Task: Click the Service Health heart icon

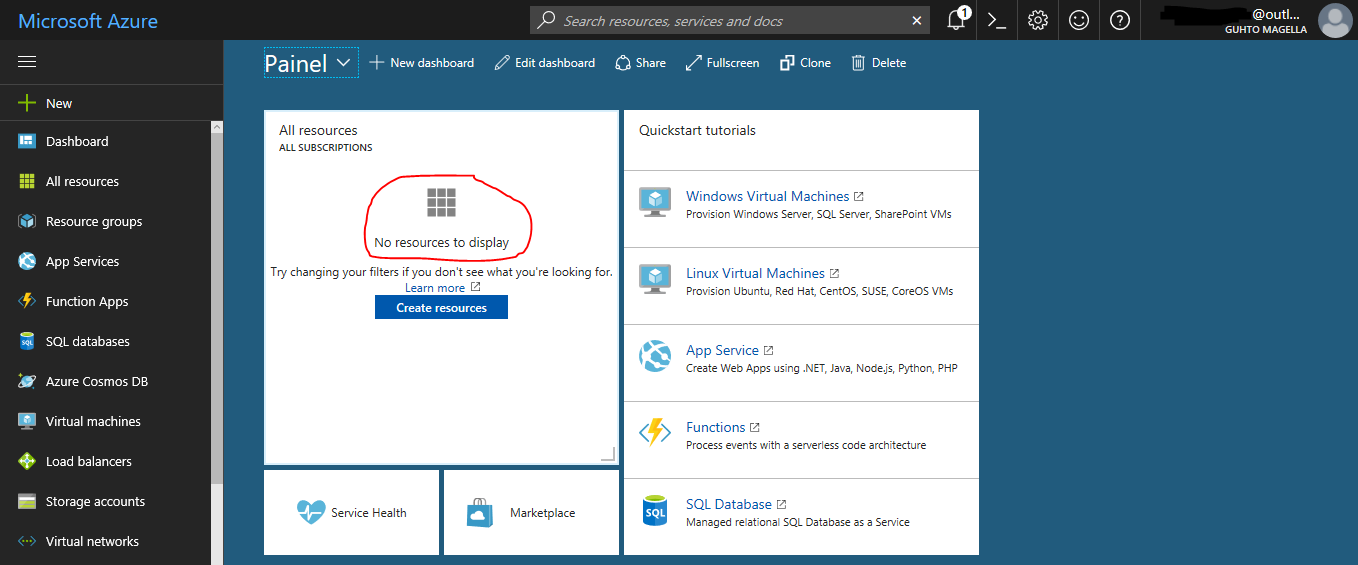Action: [x=311, y=512]
